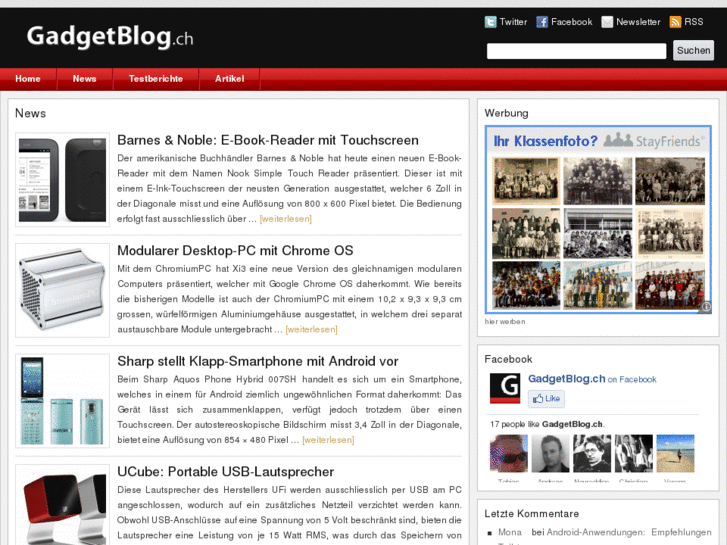Click the fan photo with glasses, black-and-white
Image resolution: width=727 pixels, height=545 pixels.
point(592,453)
